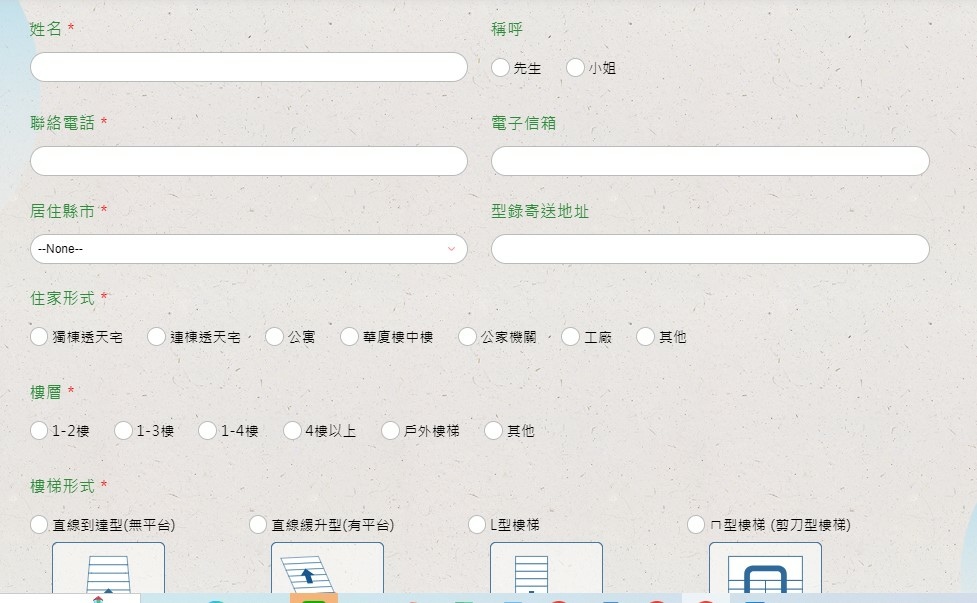Image resolution: width=977 pixels, height=603 pixels.
Task: Select ㄇ型樓梯 (剪刀型樓梯) radio button
Action: coord(696,525)
